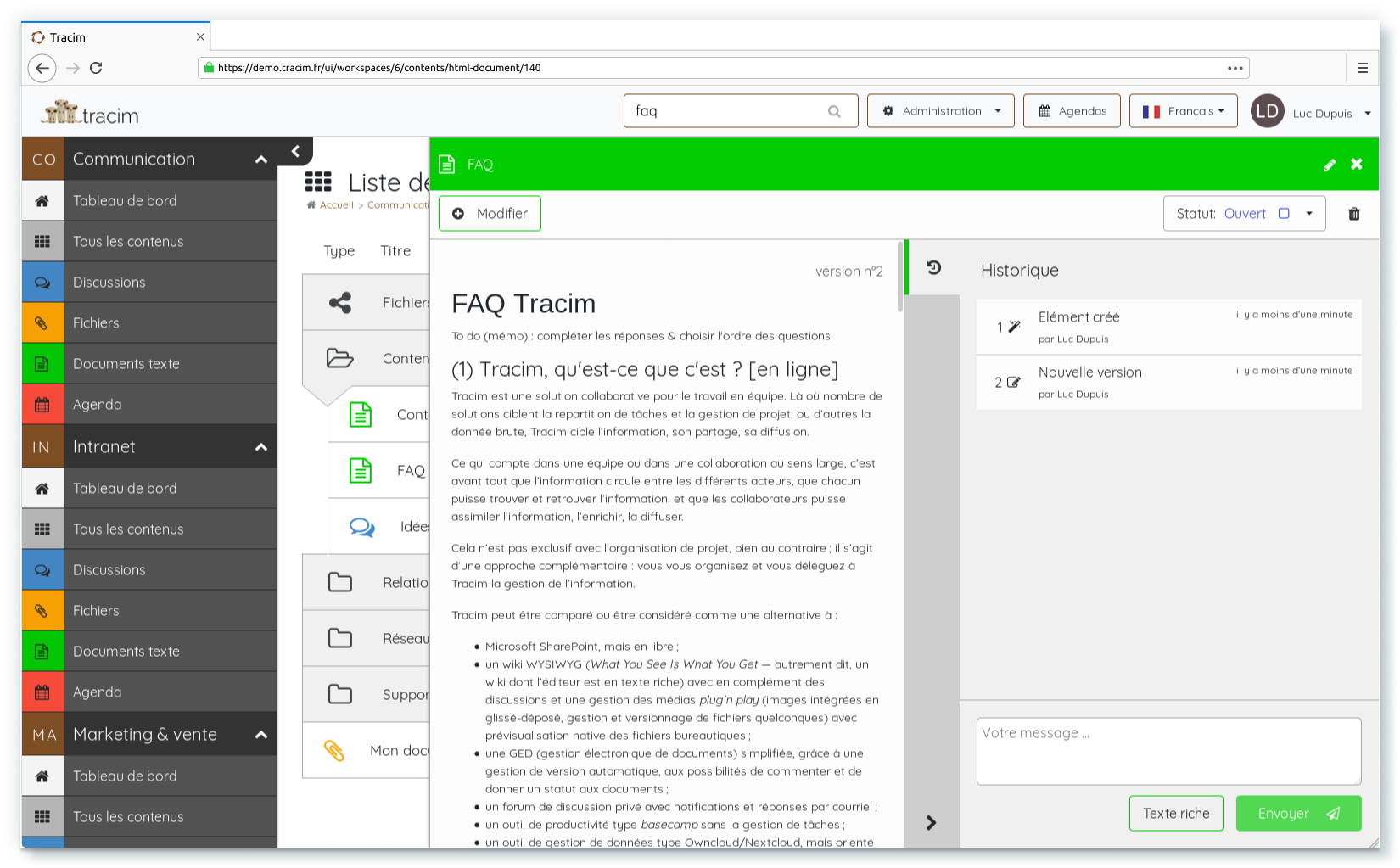Toggle Texte riche editor
Image resolution: width=1400 pixels, height=868 pixels.
tap(1176, 814)
